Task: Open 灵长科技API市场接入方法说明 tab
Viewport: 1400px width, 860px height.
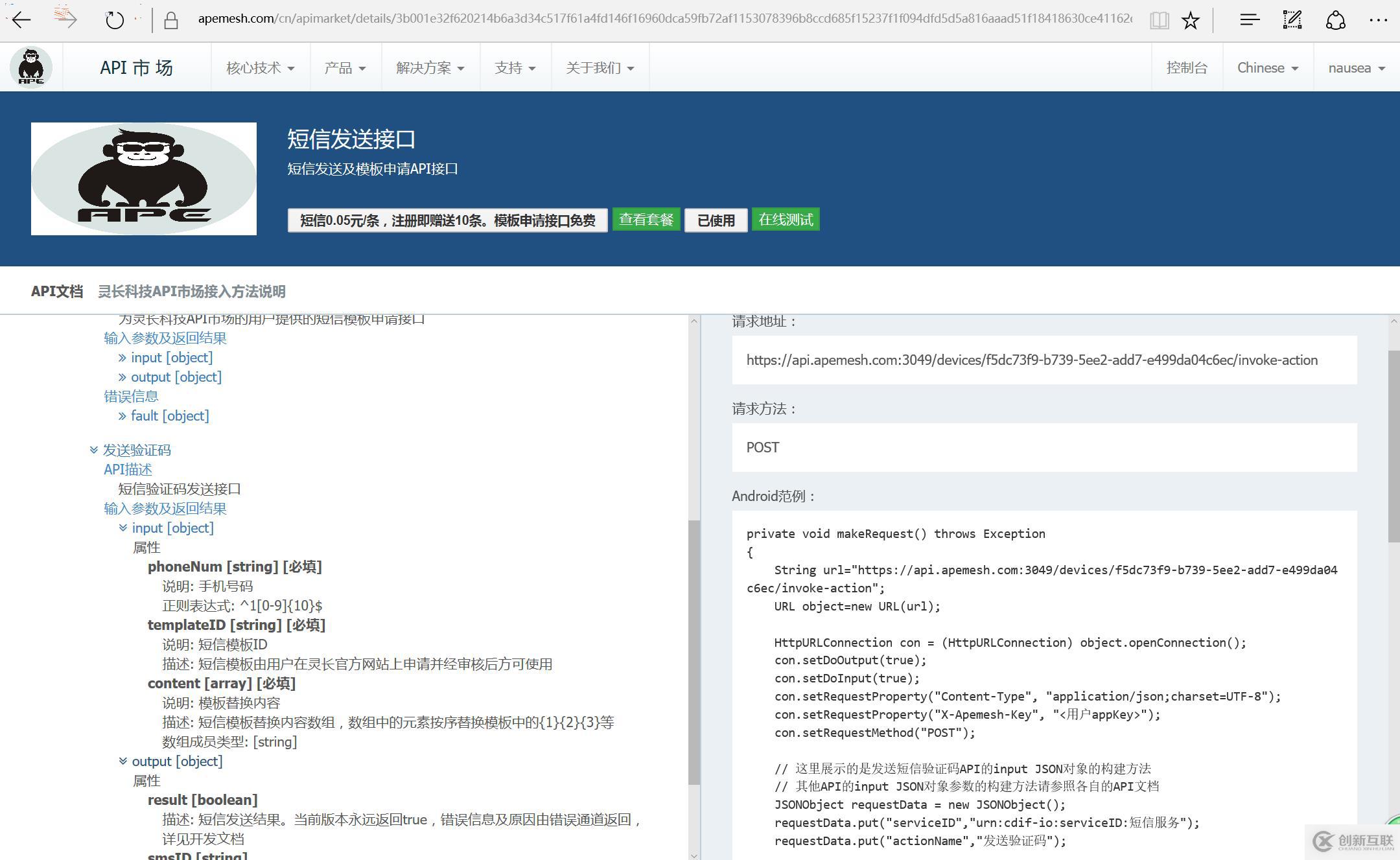Action: pyautogui.click(x=193, y=292)
